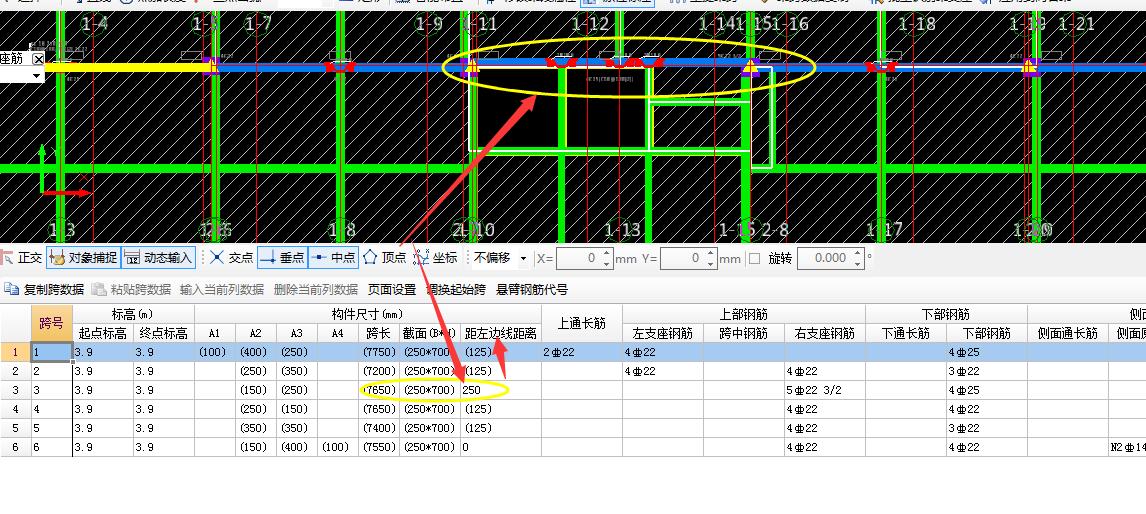Decrease rotation angle with down arrow
The image size is (1146, 514).
click(x=858, y=263)
